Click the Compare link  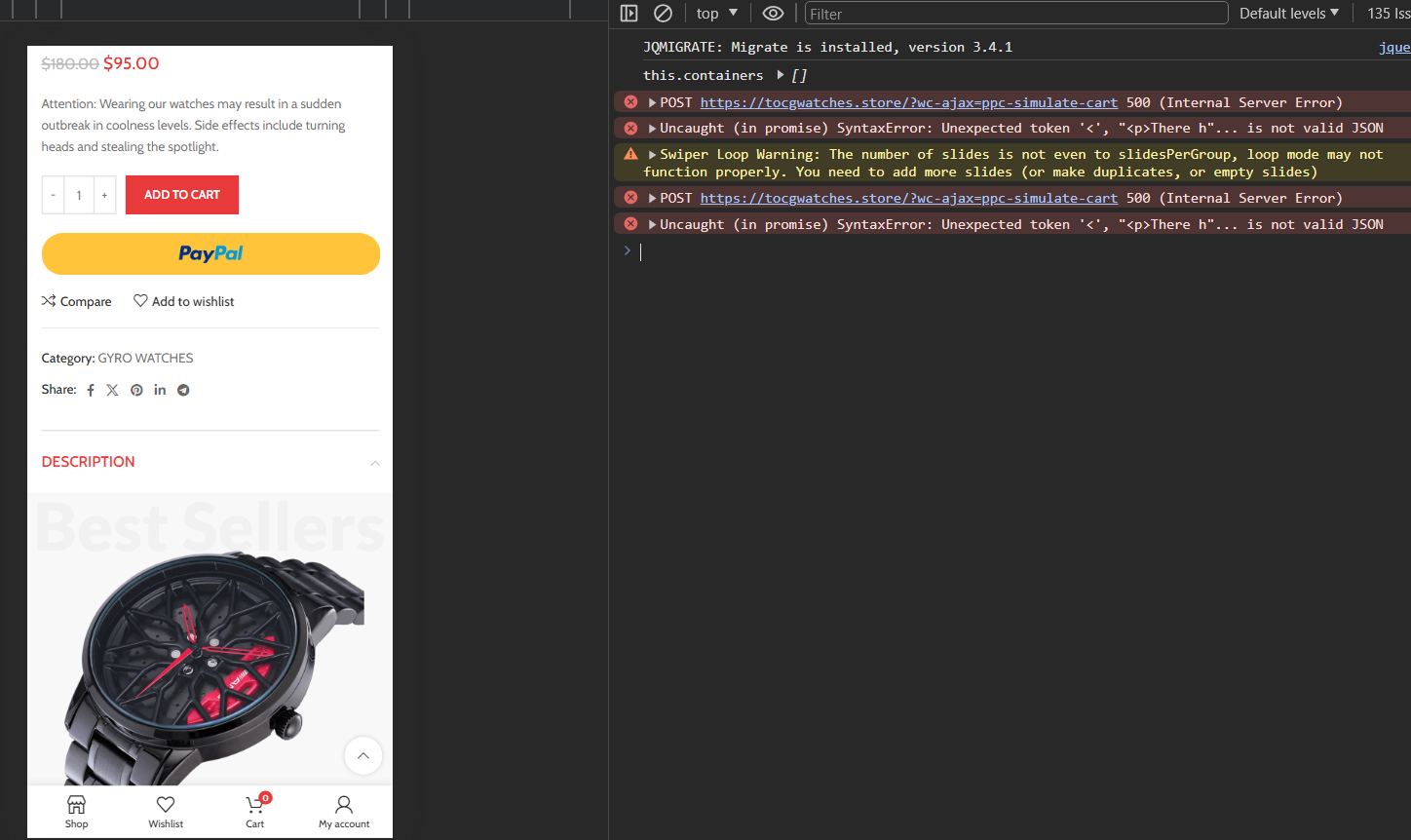pyautogui.click(x=76, y=301)
